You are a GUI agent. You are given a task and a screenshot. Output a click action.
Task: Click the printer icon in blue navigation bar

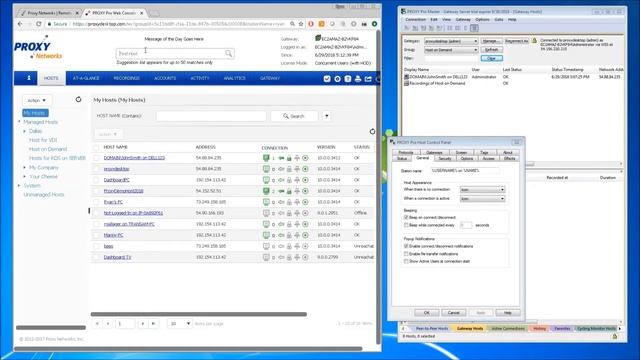pos(358,79)
